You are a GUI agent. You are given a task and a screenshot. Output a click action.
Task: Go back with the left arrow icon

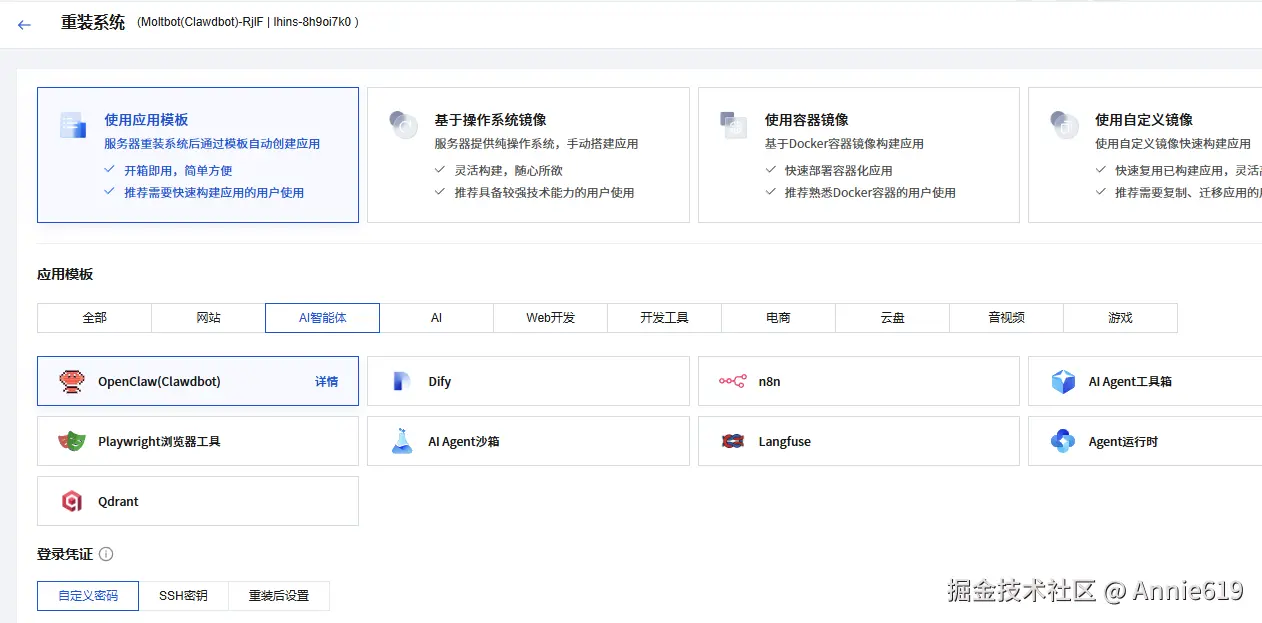24,24
